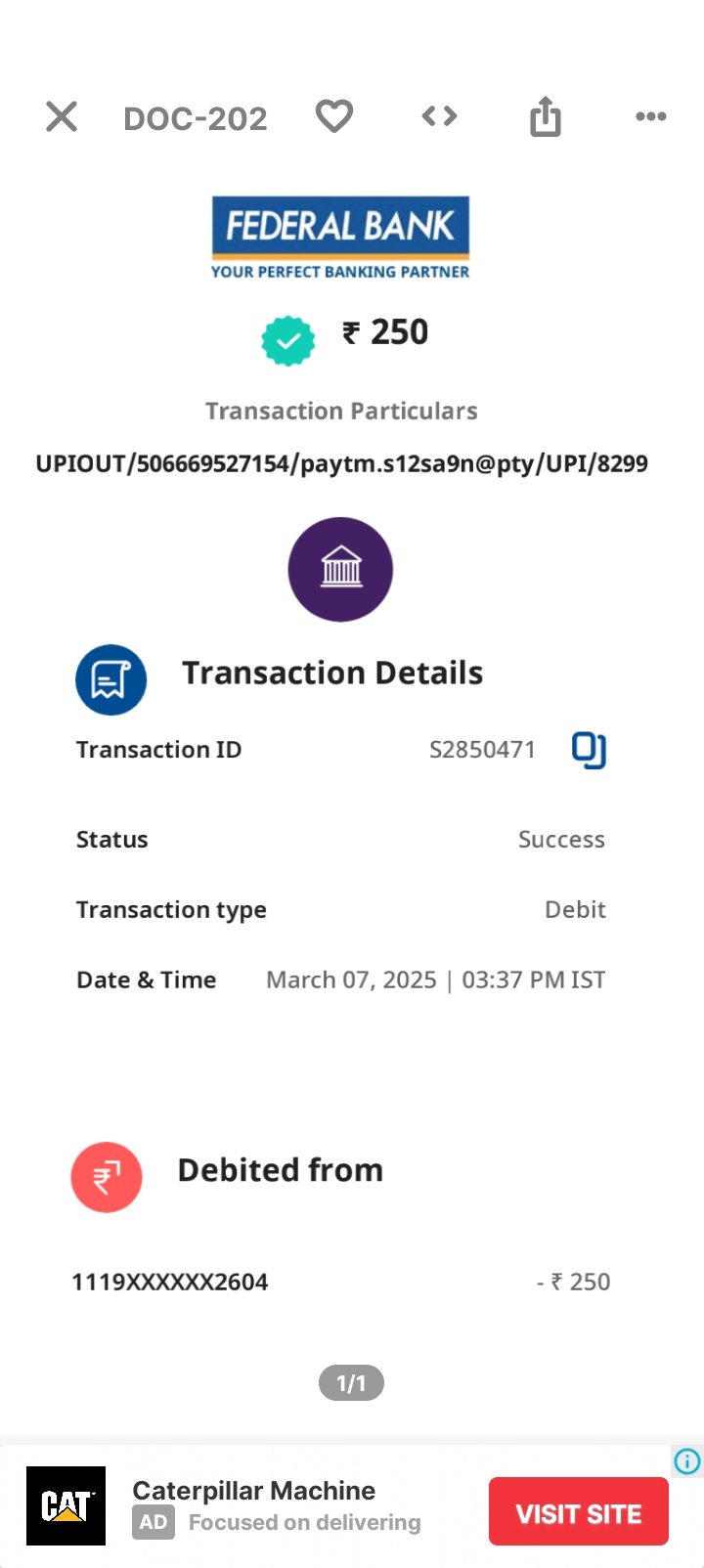This screenshot has height=1568, width=704.
Task: Open the code view angle-brackets icon
Action: tap(439, 116)
